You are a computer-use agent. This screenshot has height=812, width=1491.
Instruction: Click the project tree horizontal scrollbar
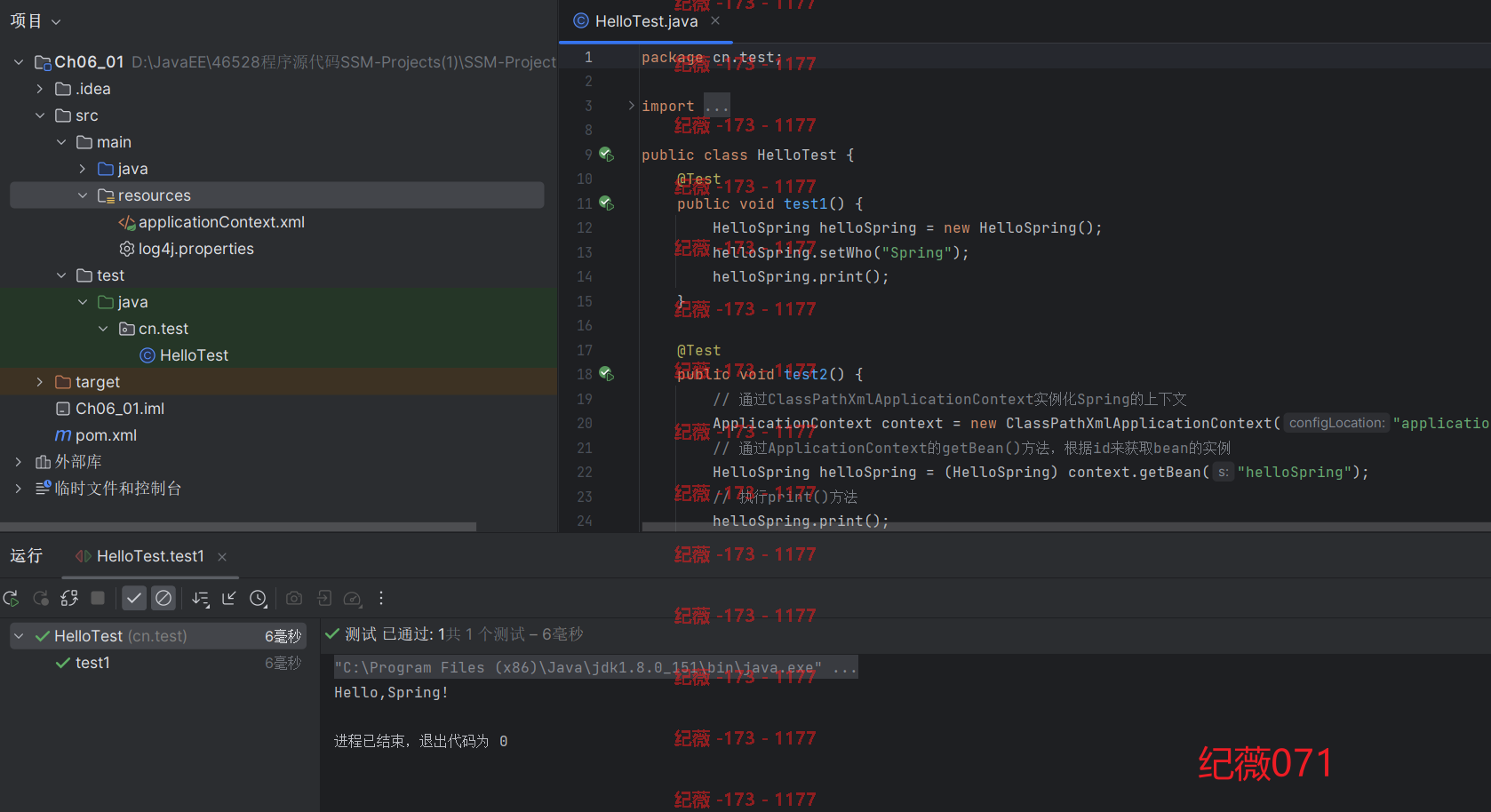pos(238,527)
